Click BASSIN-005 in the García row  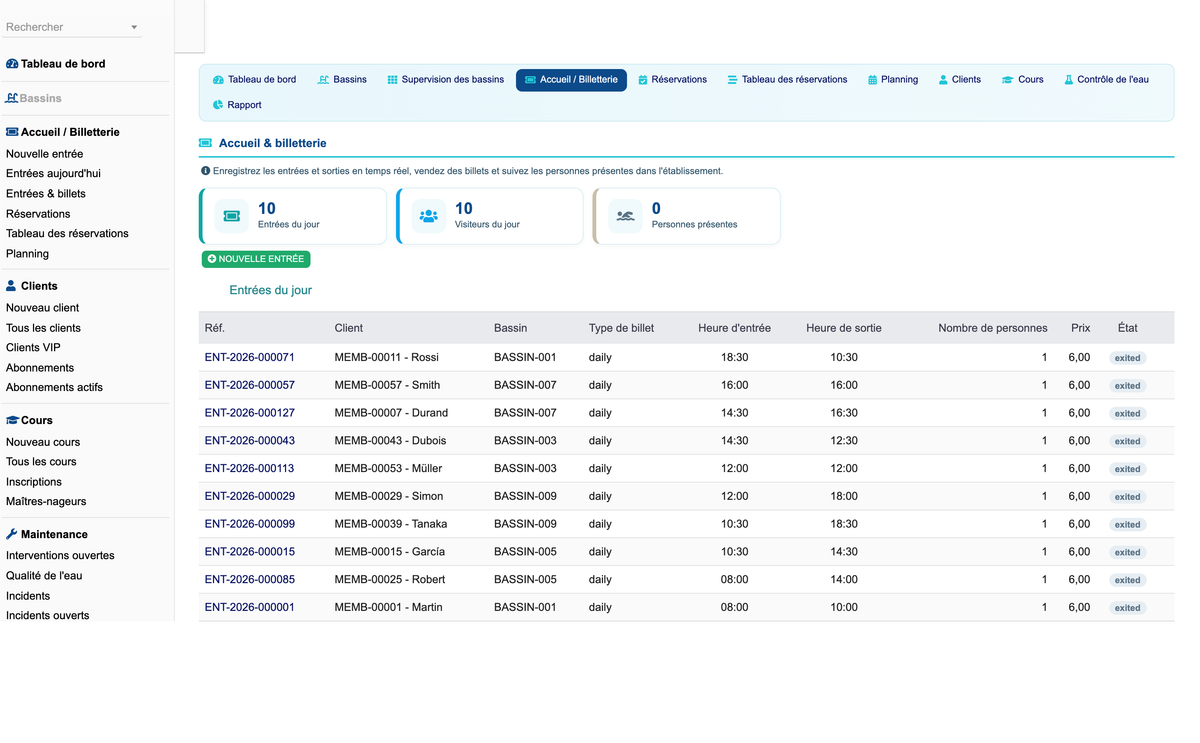pyautogui.click(x=525, y=552)
